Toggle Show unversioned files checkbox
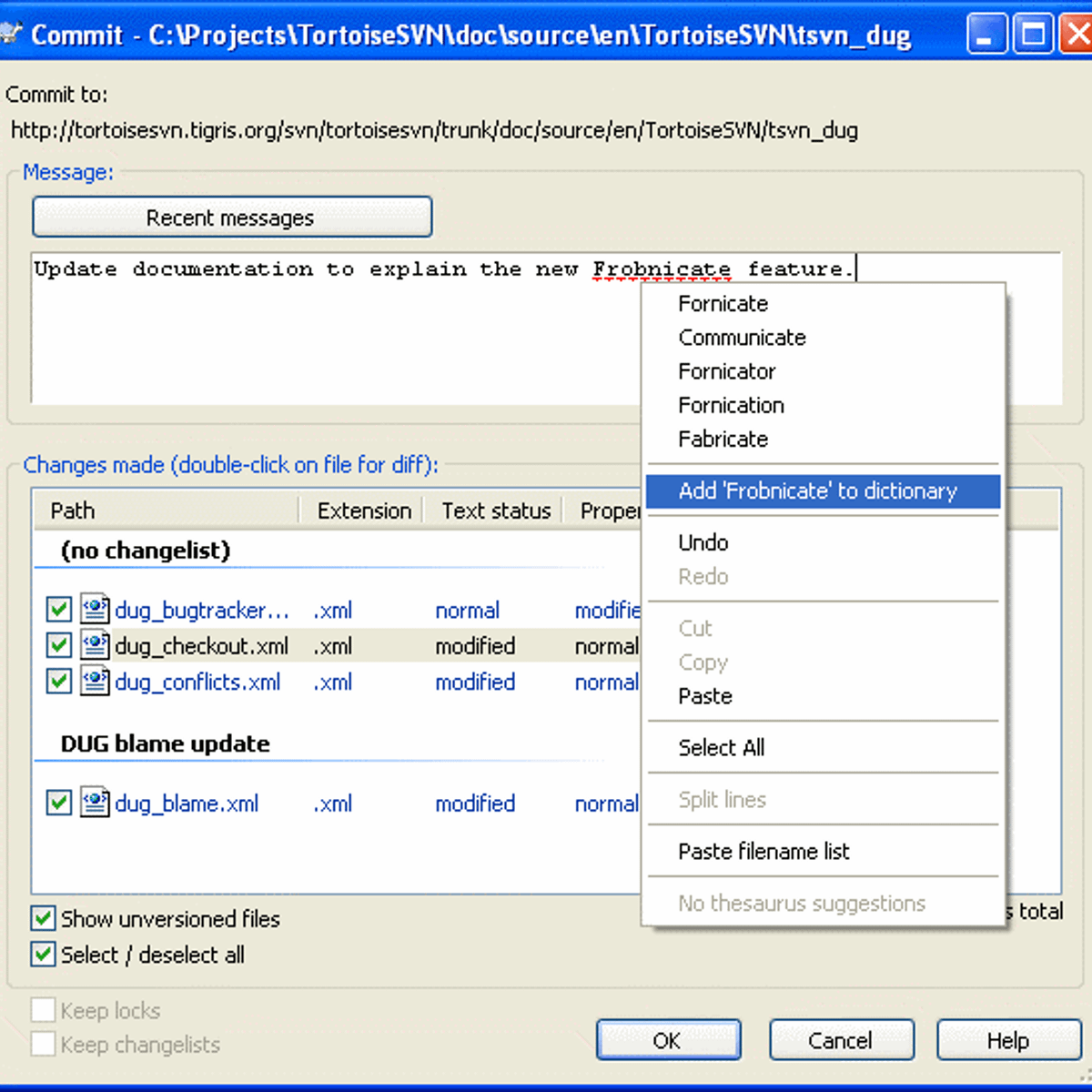Viewport: 1092px width, 1092px height. coord(43,919)
